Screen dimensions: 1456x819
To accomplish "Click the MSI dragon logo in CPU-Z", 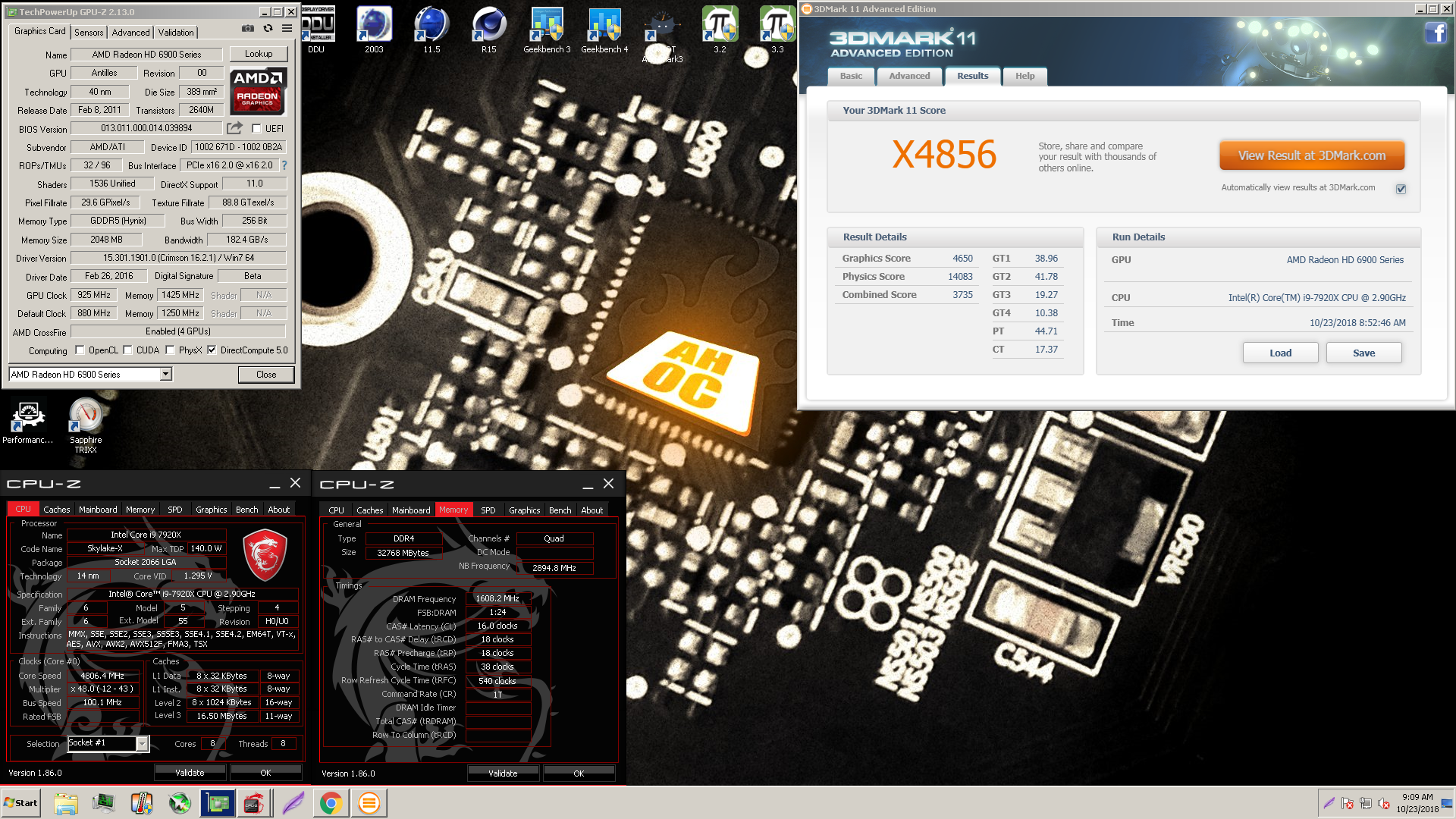I will 265,556.
